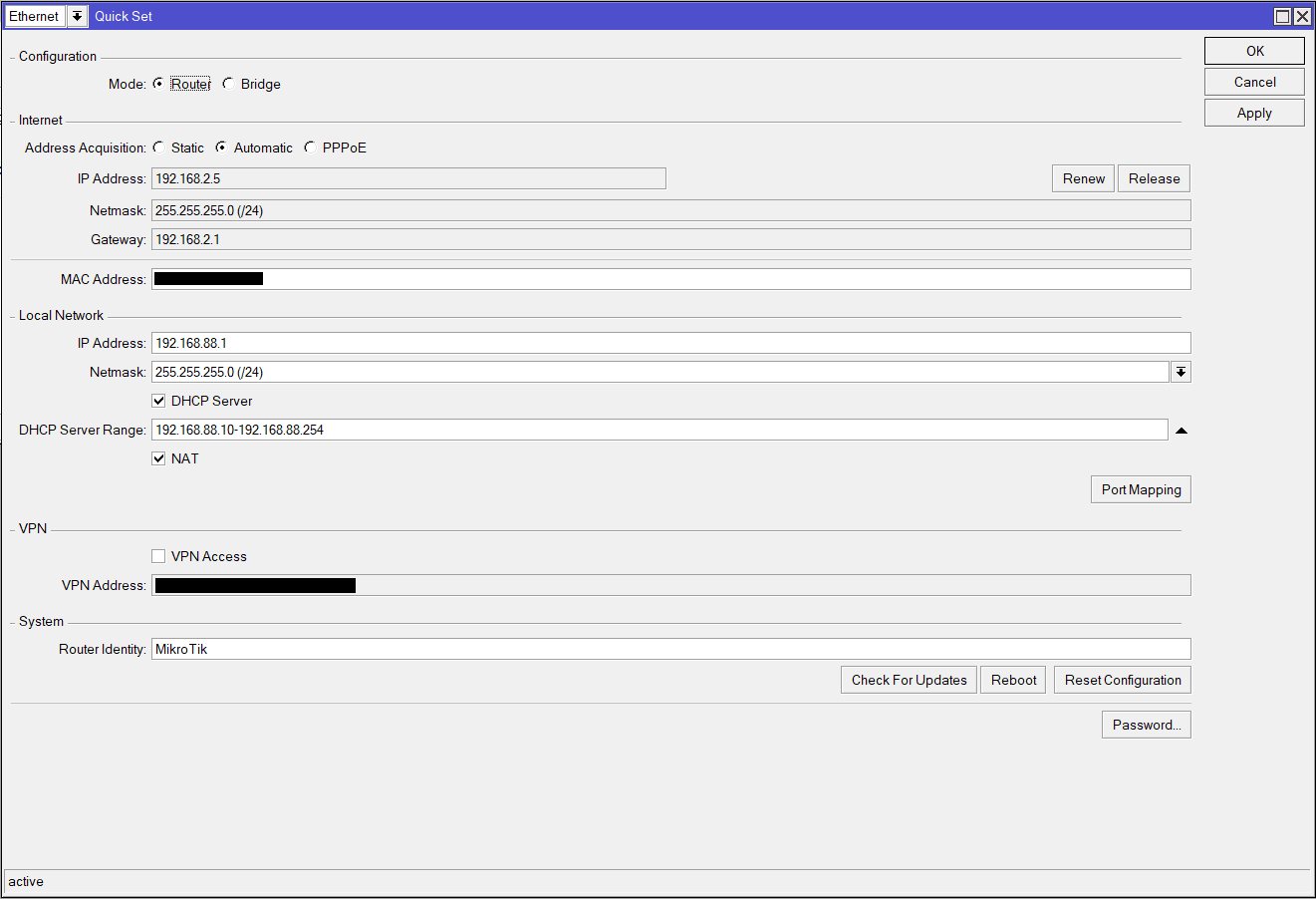
Task: Open Port Mapping settings
Action: (1140, 488)
